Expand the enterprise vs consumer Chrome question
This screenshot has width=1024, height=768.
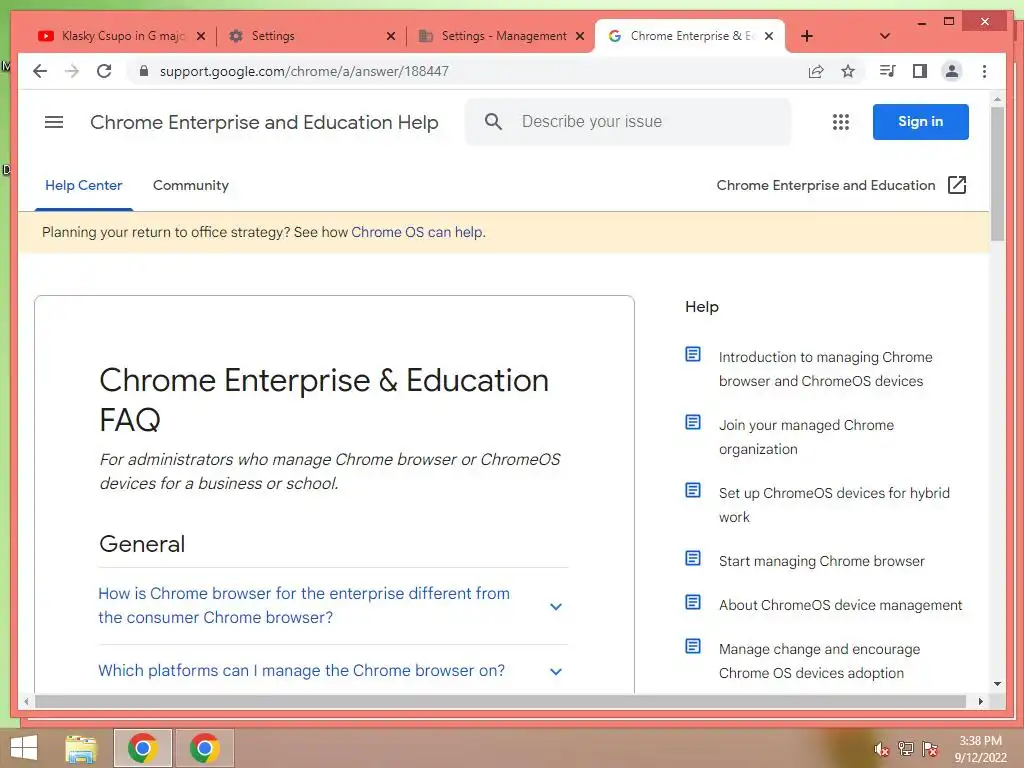pos(556,606)
